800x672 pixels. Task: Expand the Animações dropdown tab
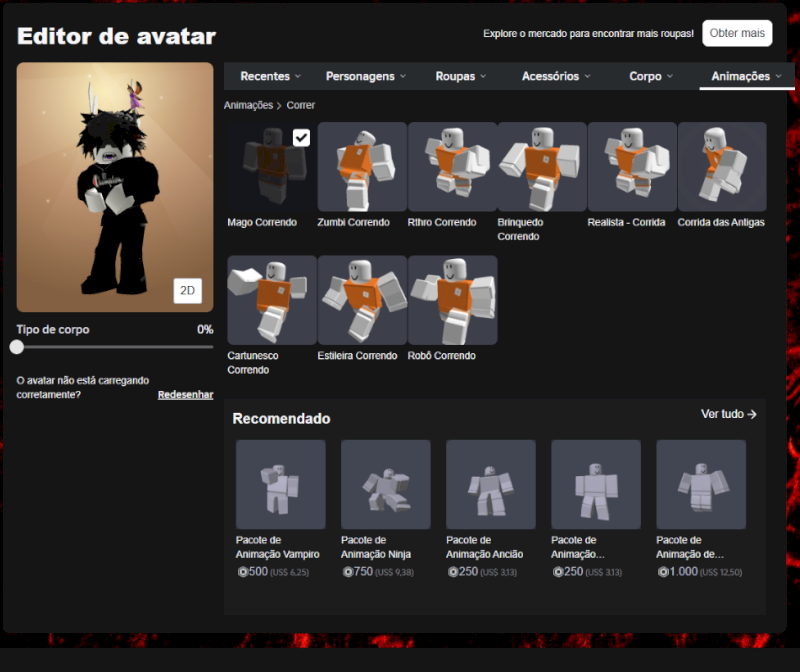coord(746,76)
